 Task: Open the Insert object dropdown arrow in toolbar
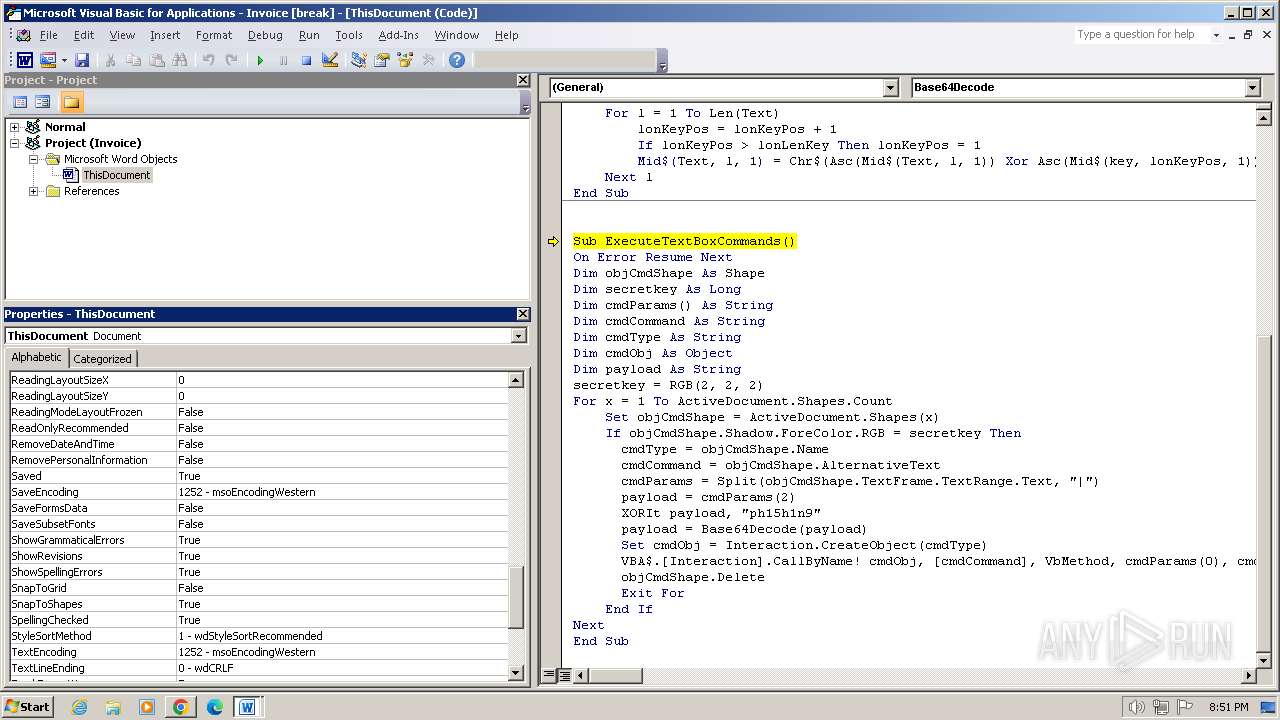pyautogui.click(x=64, y=60)
